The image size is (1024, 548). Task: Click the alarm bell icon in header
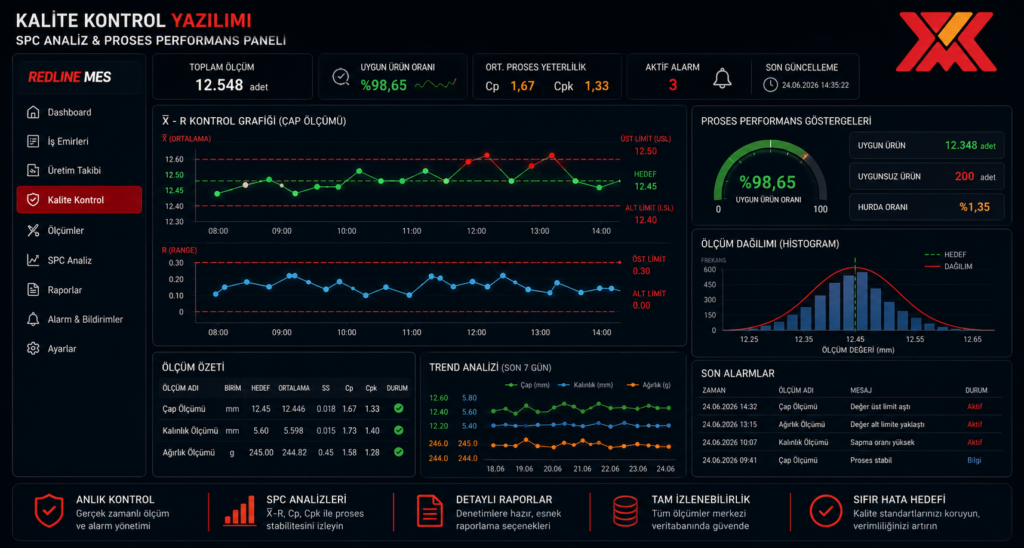722,78
